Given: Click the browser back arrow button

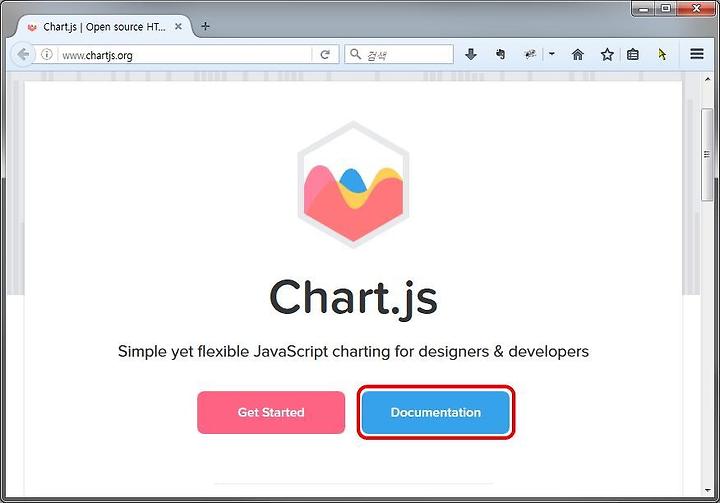Looking at the screenshot, I should 22,55.
